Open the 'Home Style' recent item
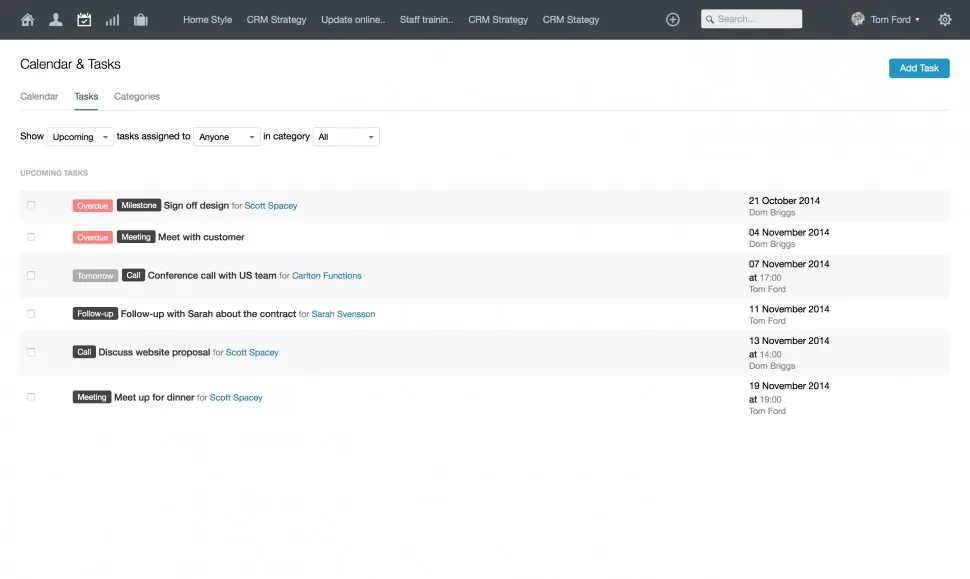This screenshot has height=579, width=970. click(207, 20)
